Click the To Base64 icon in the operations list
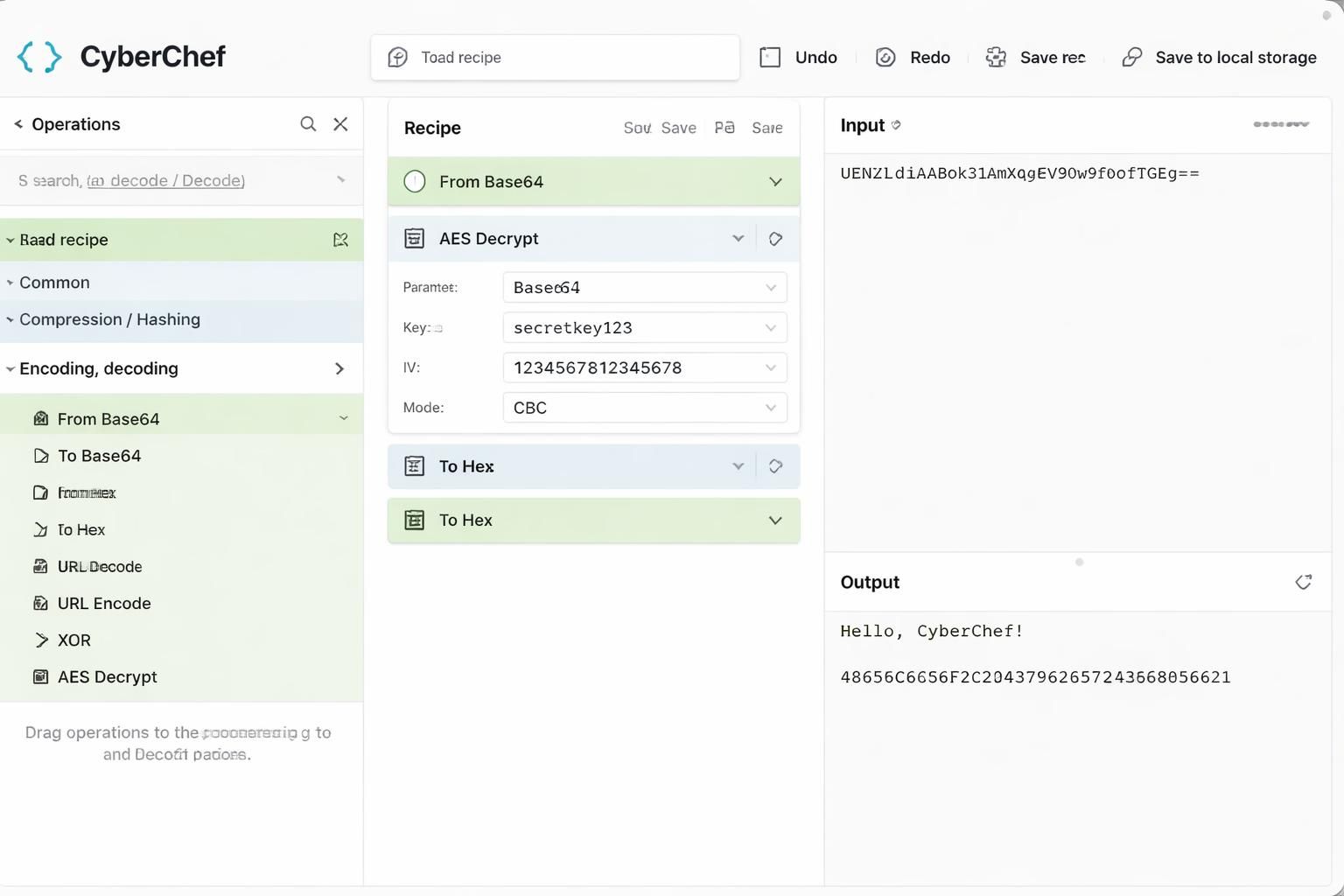The width and height of the screenshot is (1344, 896). [x=40, y=456]
